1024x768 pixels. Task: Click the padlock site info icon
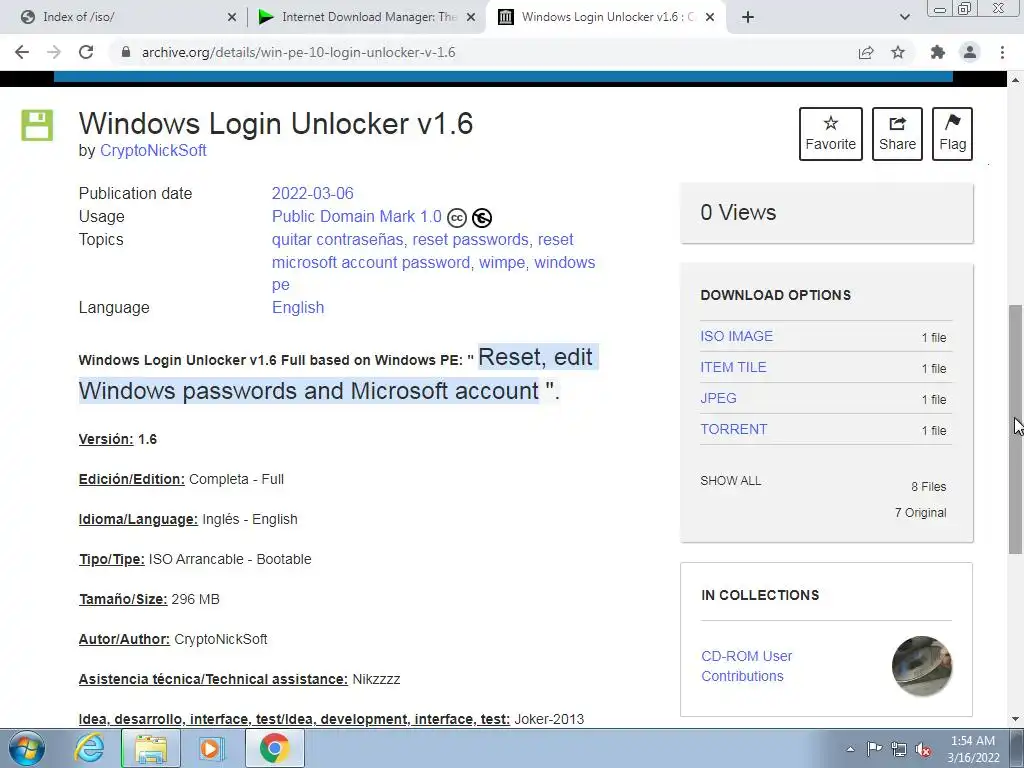tap(126, 52)
